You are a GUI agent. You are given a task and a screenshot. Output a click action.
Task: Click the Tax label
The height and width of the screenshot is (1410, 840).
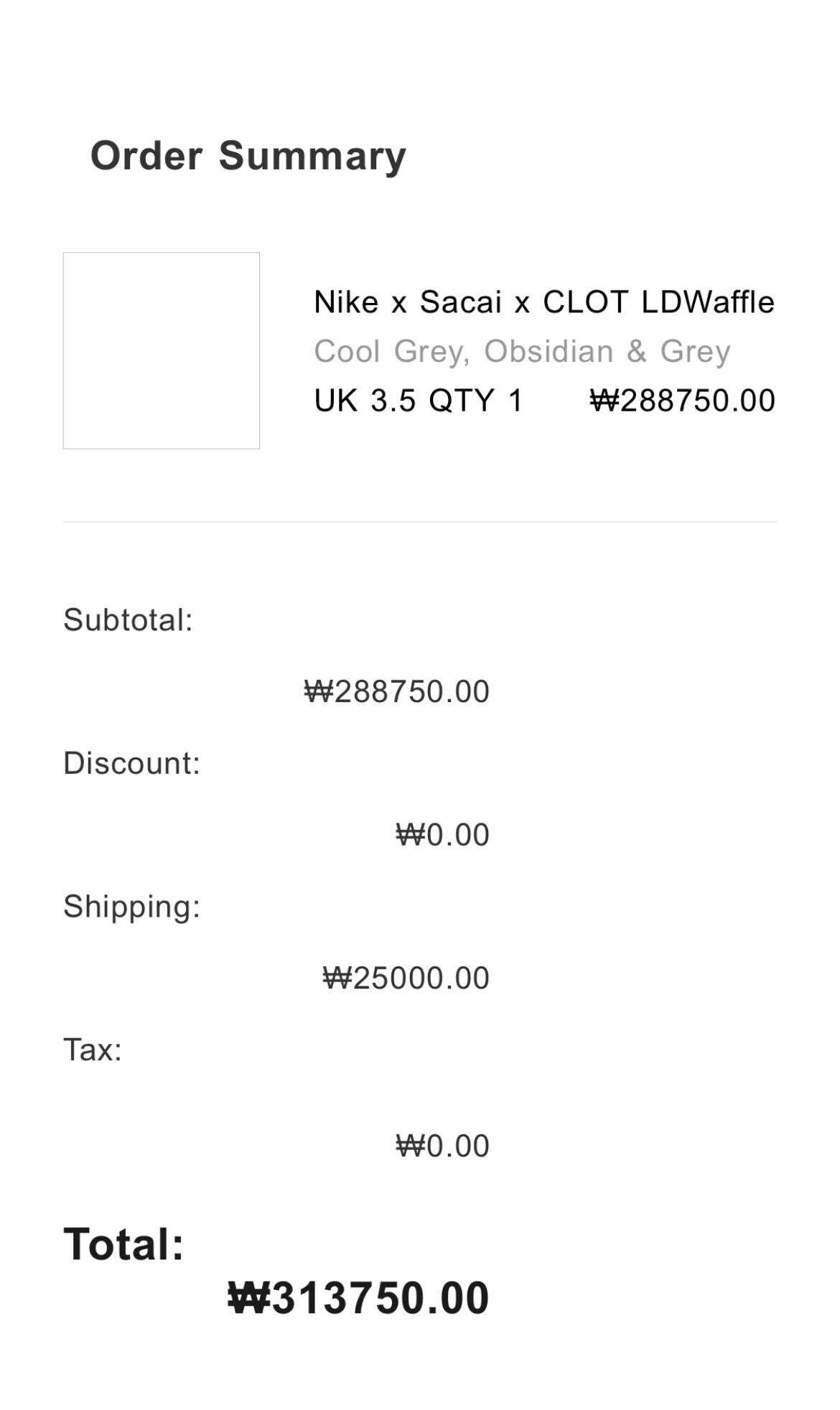coord(93,1049)
